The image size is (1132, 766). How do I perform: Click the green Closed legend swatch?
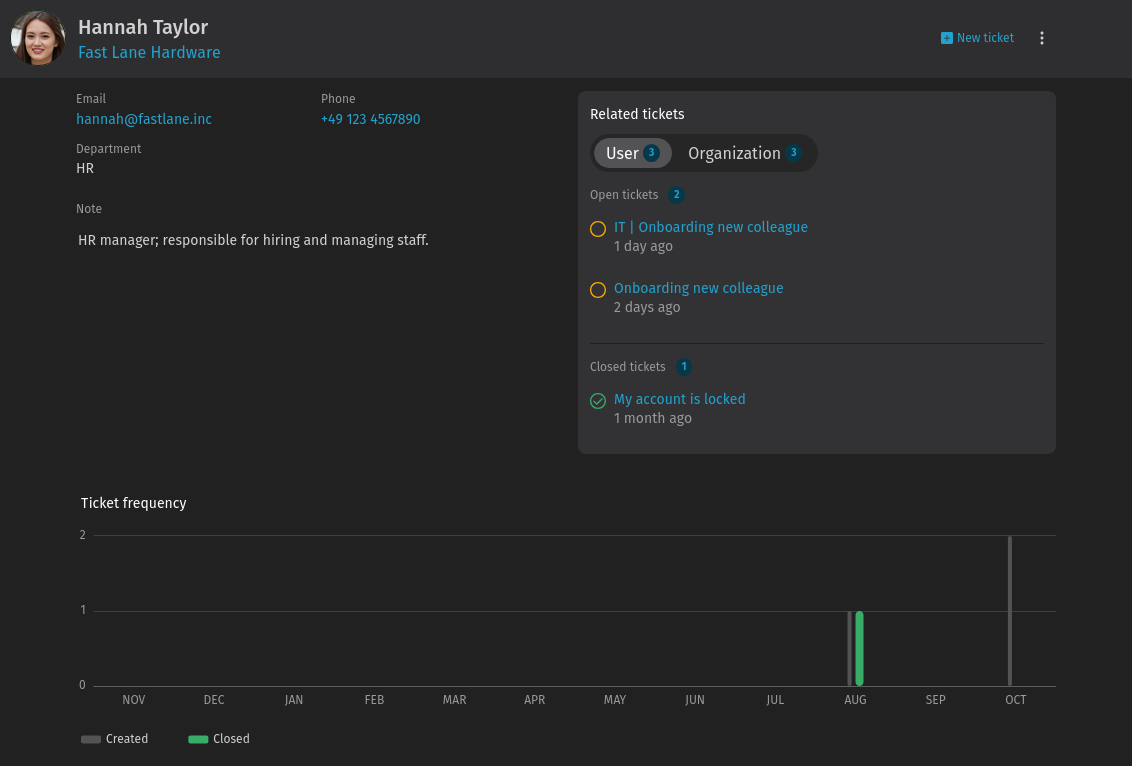(x=198, y=739)
